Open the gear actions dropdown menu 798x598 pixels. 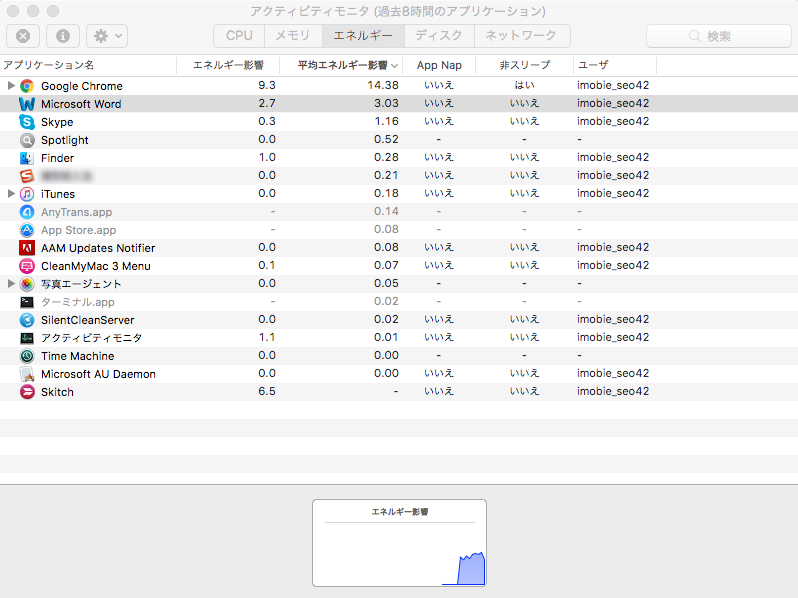(107, 36)
